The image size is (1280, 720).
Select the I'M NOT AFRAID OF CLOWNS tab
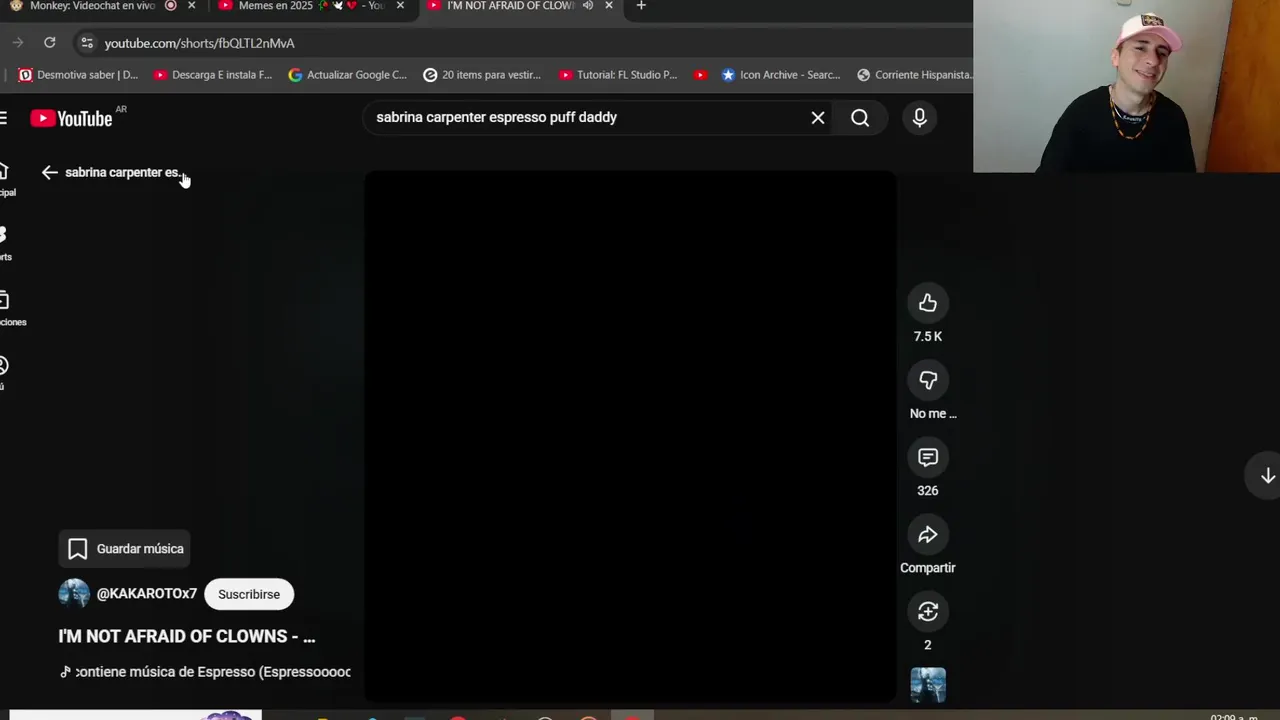pos(510,6)
